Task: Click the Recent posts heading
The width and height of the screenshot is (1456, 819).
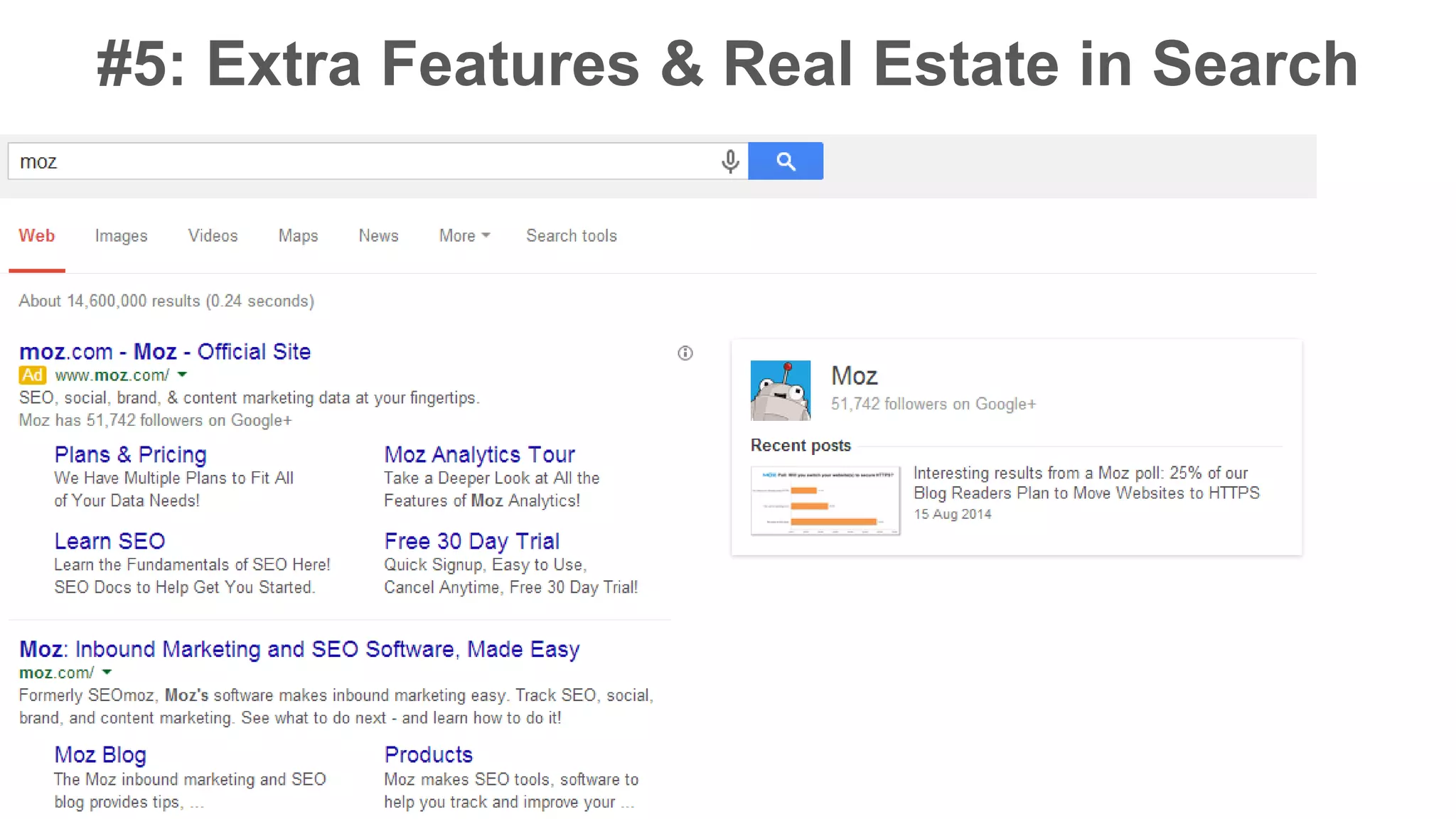Action: click(801, 445)
